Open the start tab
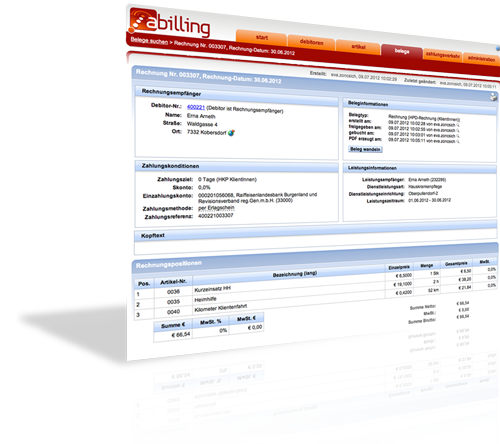 coord(262,38)
